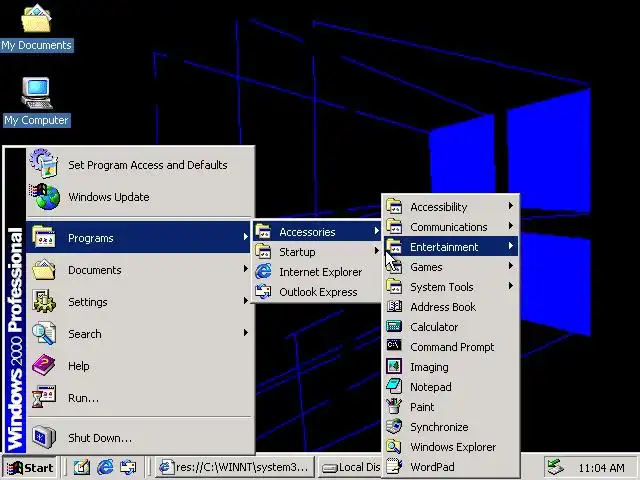Choose Help from the Start menu

tap(139, 365)
